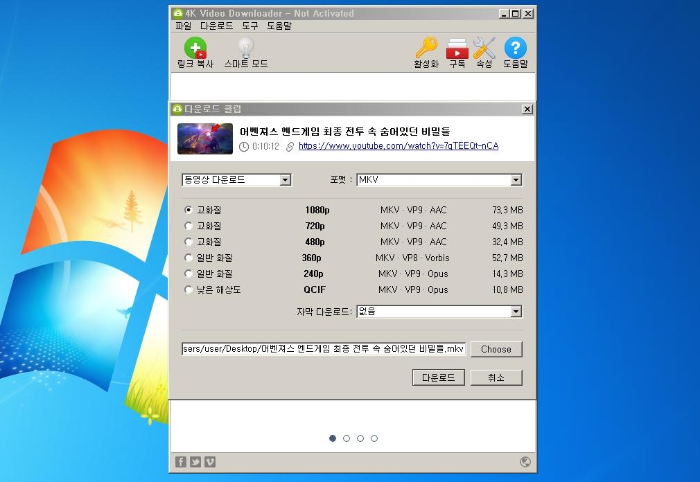Open the 도구 menu
Screen dimensions: 700x482
click(250, 26)
